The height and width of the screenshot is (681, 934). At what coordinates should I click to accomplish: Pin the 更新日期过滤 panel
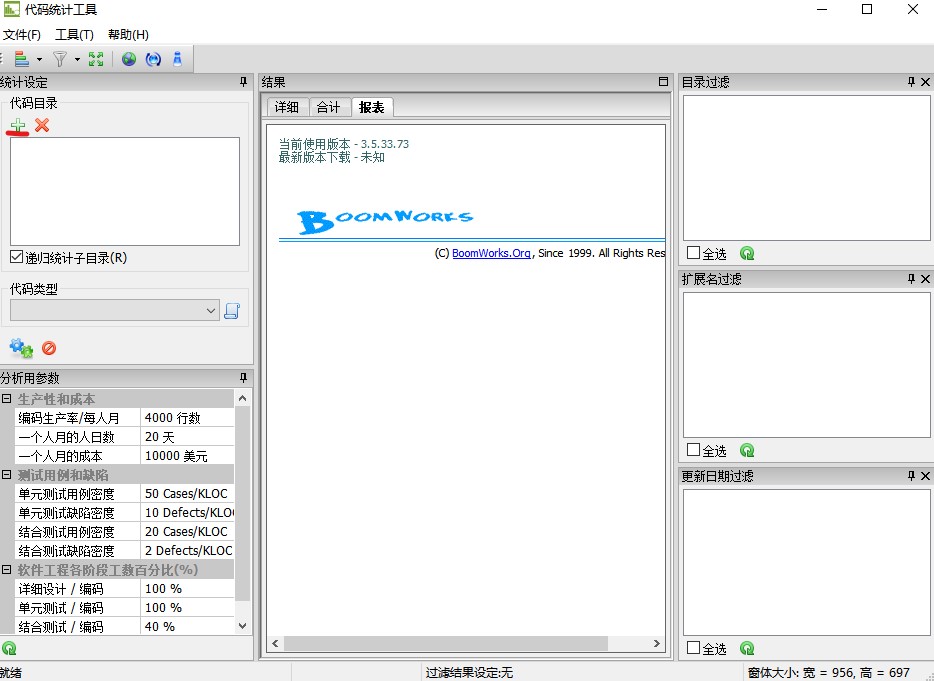[911, 476]
